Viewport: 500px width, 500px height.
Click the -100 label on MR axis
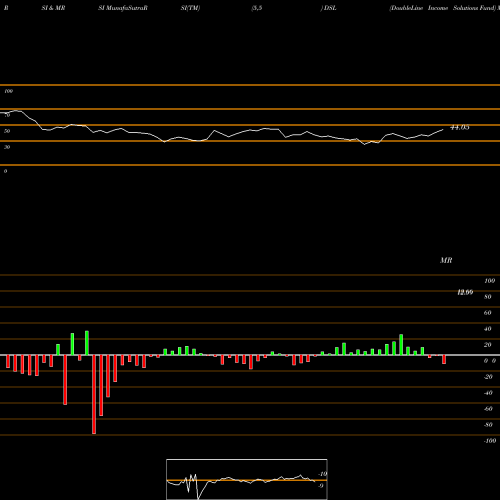click(x=490, y=441)
